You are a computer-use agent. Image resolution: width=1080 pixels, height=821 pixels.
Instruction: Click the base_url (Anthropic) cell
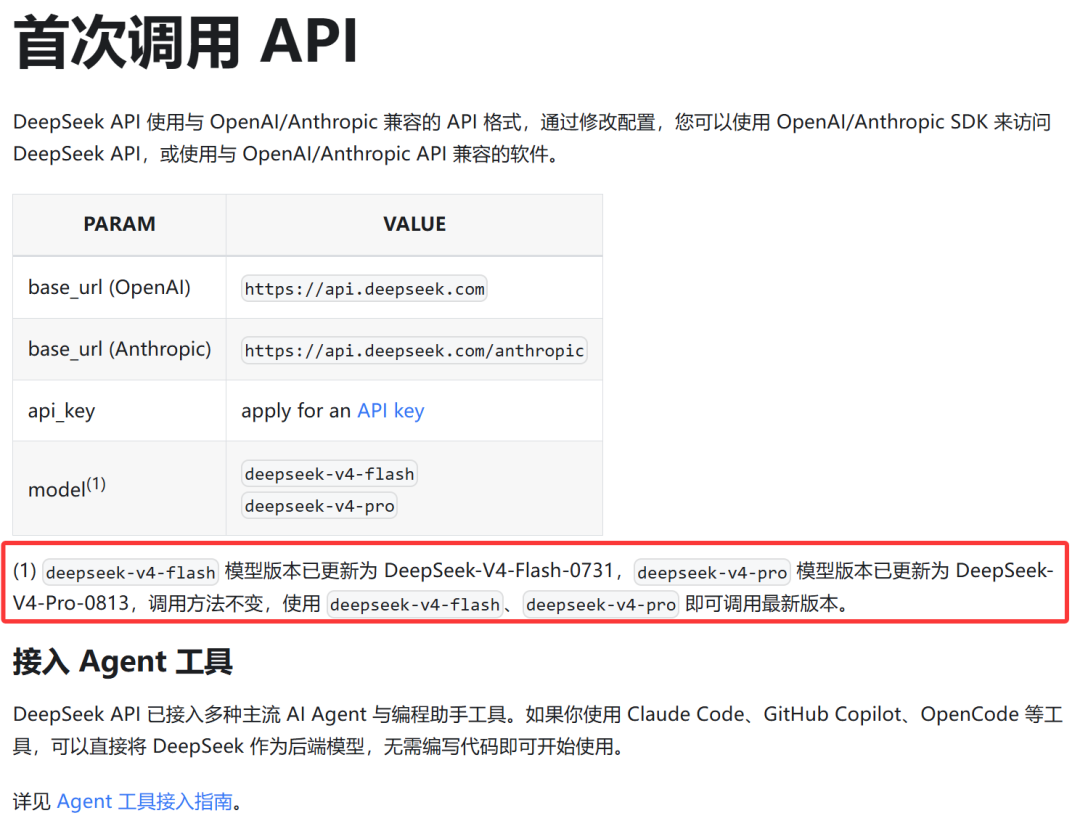click(x=119, y=349)
